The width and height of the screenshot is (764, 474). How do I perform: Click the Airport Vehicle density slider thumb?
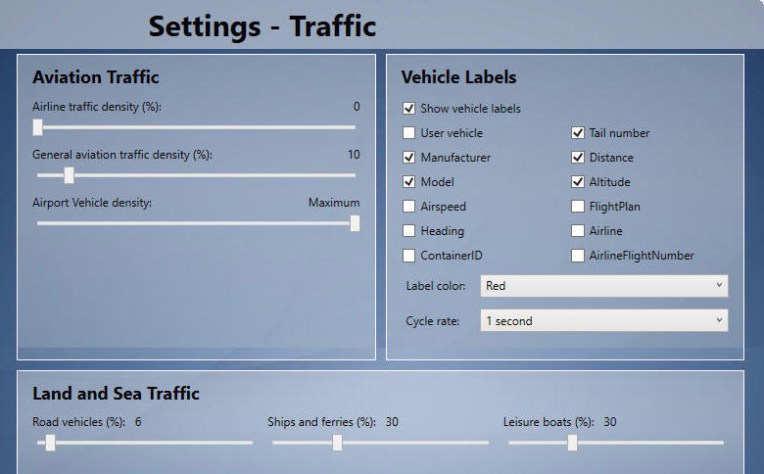coord(354,223)
